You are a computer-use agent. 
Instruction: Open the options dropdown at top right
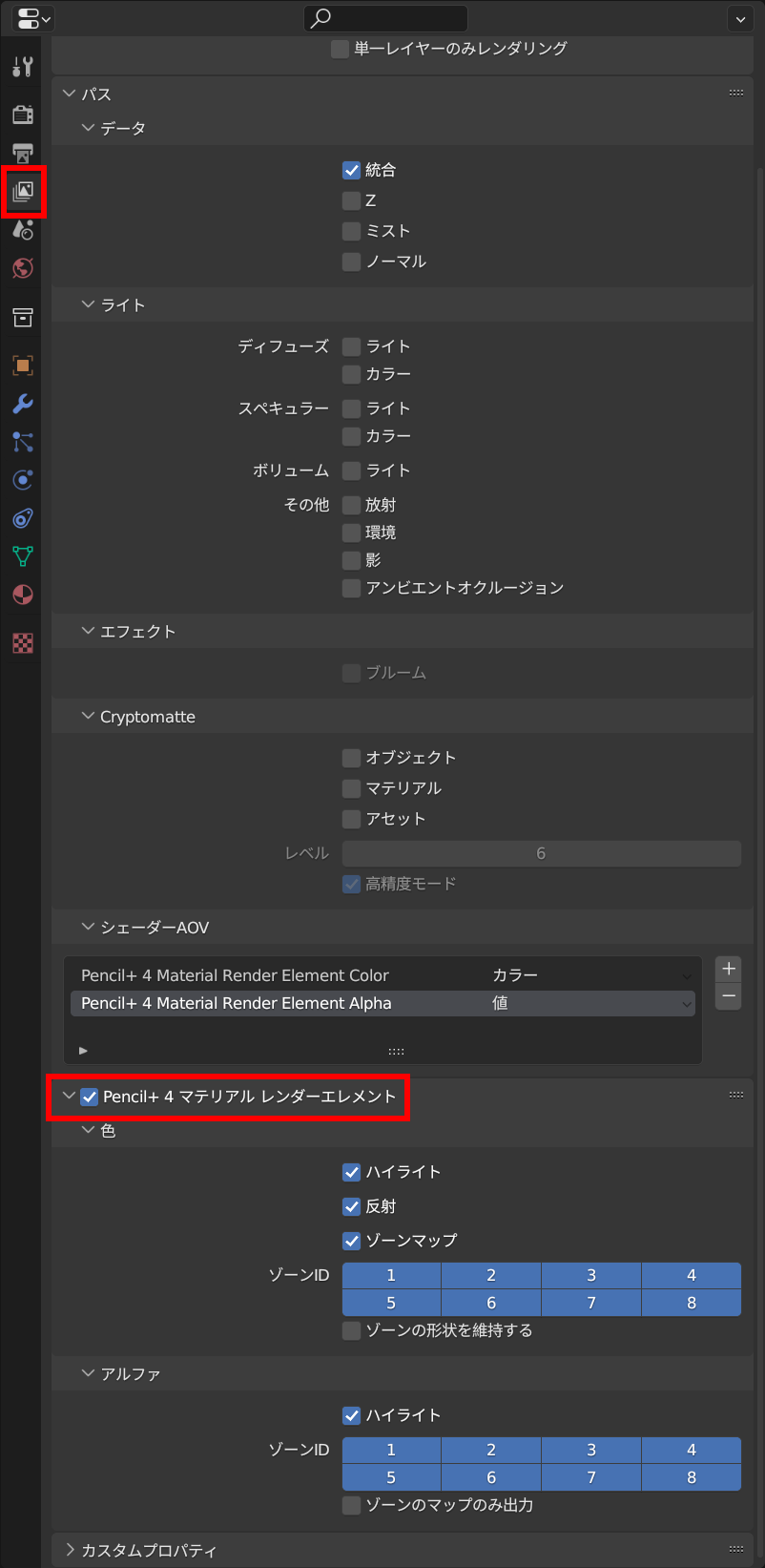pos(739,18)
